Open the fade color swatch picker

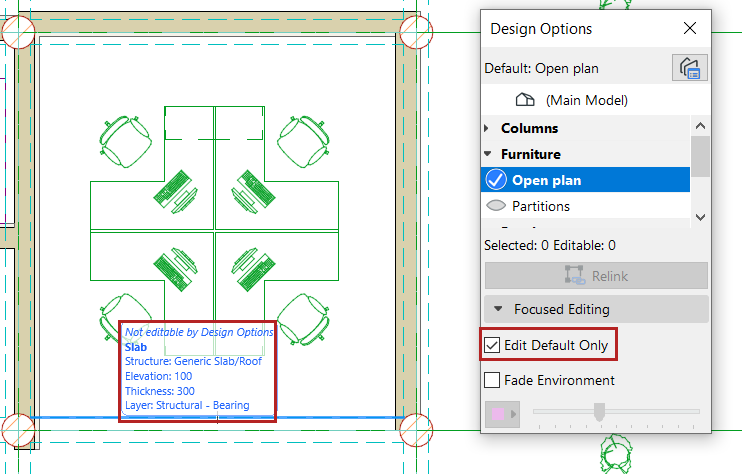tap(502, 414)
